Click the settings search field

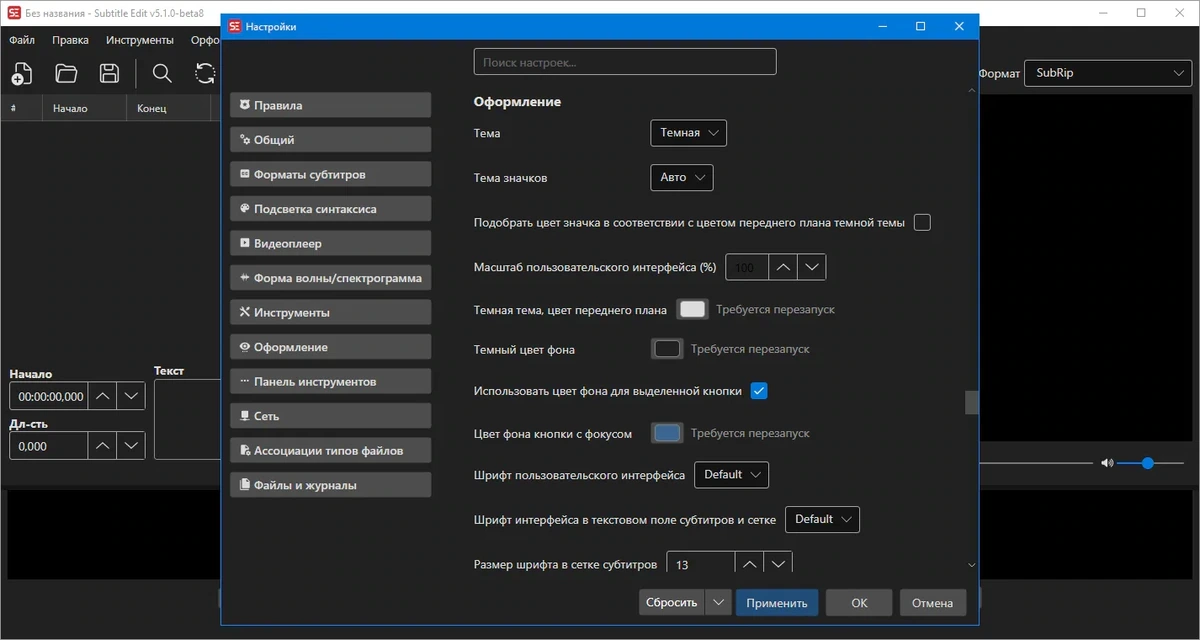click(x=625, y=62)
